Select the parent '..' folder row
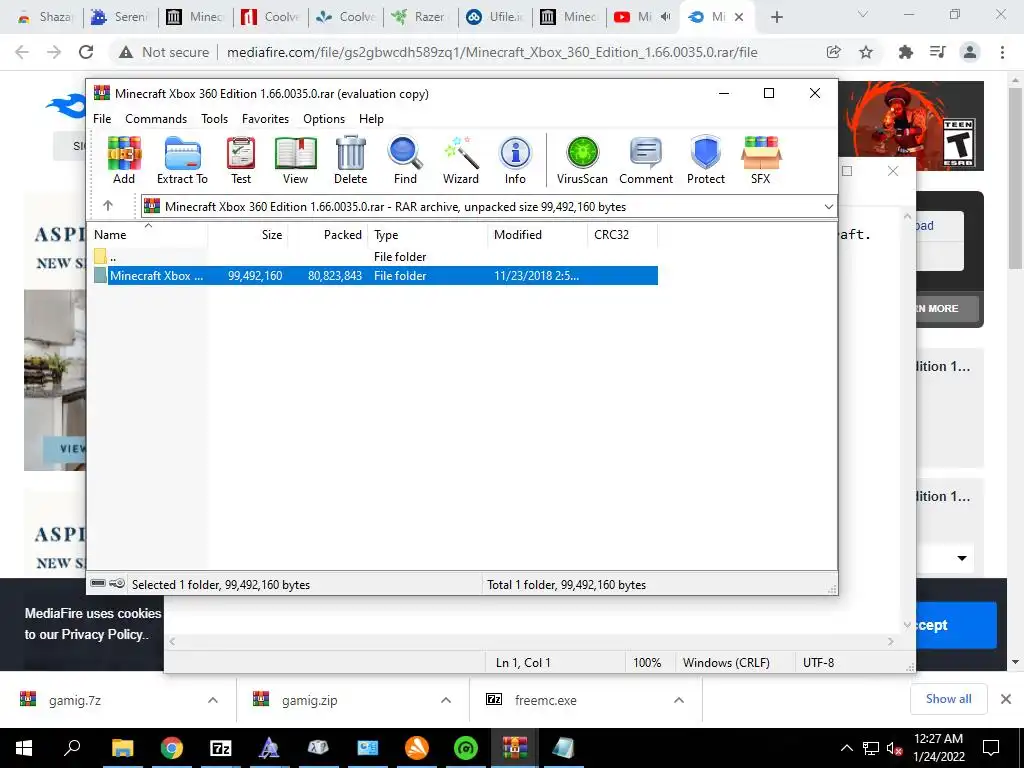Image resolution: width=1024 pixels, height=768 pixels. [375, 257]
